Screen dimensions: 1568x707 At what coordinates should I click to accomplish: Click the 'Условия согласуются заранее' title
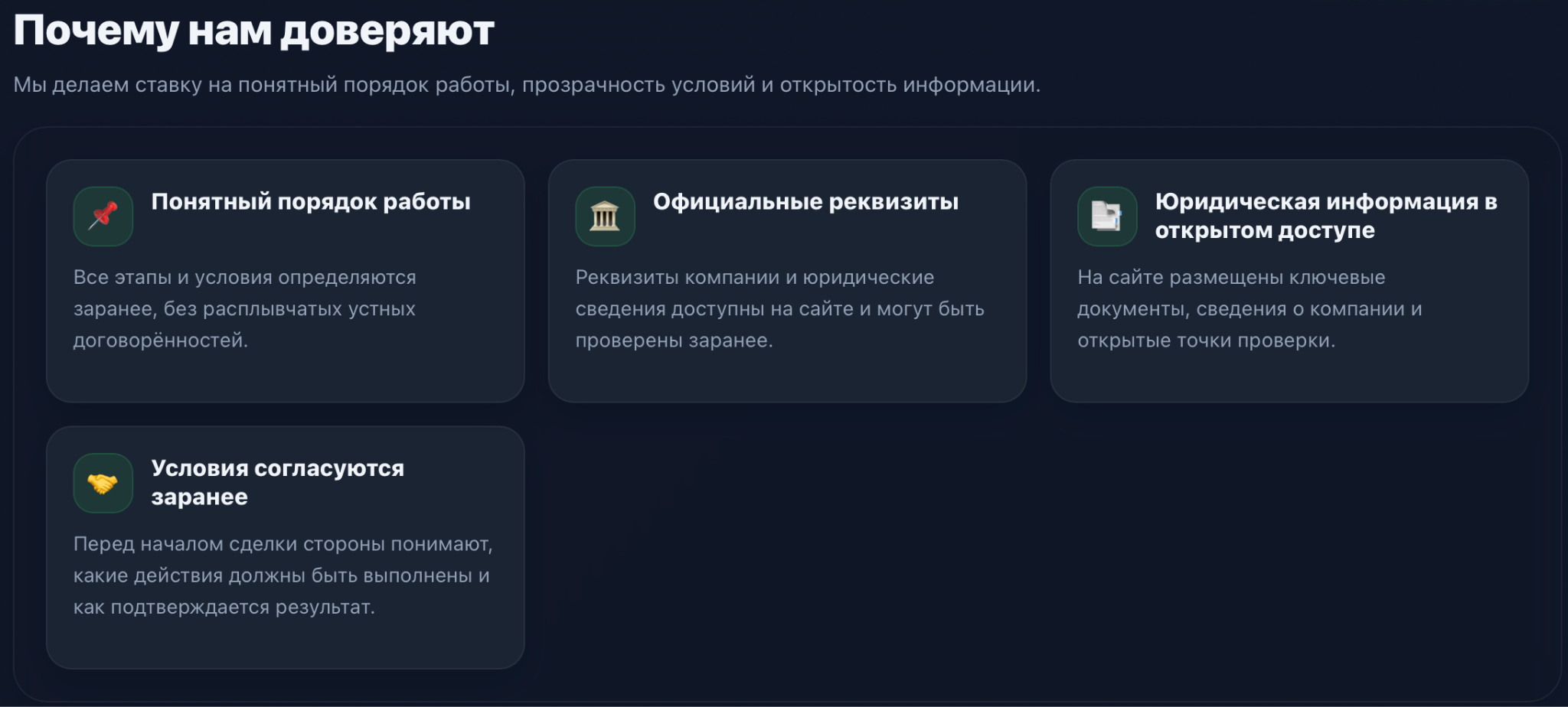pyautogui.click(x=277, y=482)
